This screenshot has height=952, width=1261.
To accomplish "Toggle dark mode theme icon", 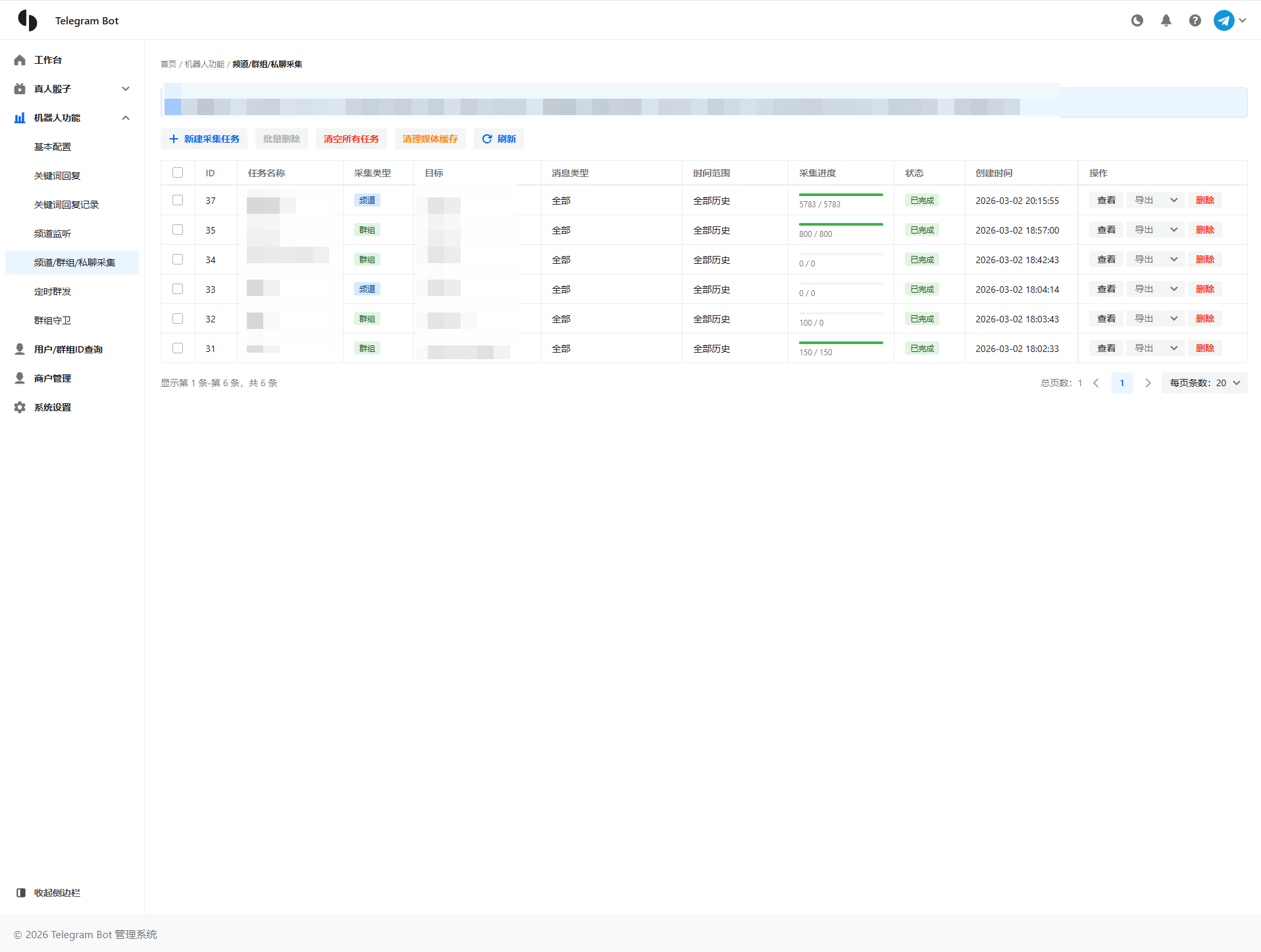I will tap(1137, 20).
